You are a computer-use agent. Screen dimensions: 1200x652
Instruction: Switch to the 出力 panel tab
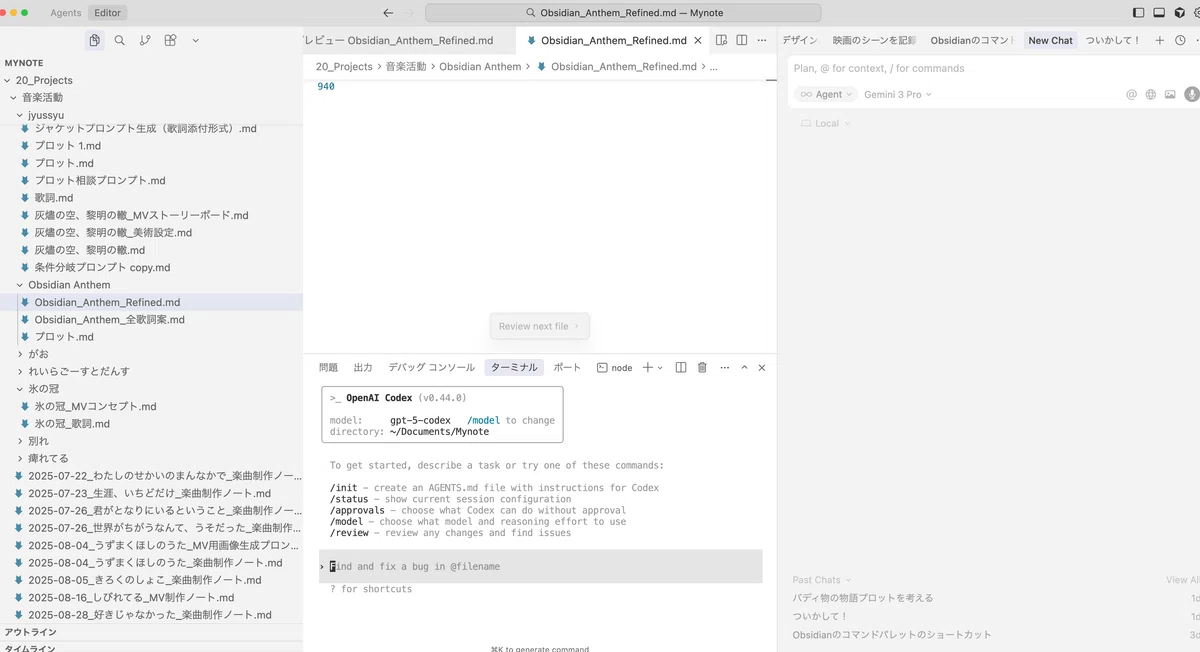coord(363,367)
